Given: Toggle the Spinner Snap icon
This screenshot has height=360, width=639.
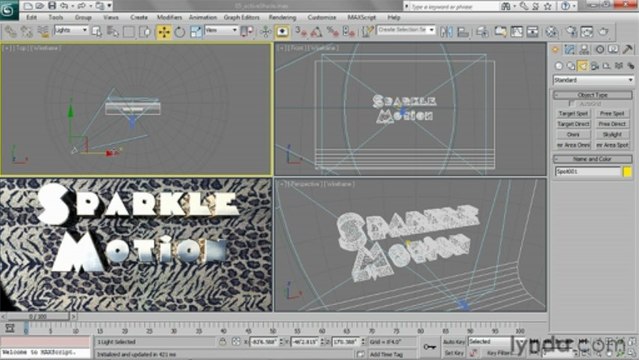Looking at the screenshot, I should tap(348, 32).
